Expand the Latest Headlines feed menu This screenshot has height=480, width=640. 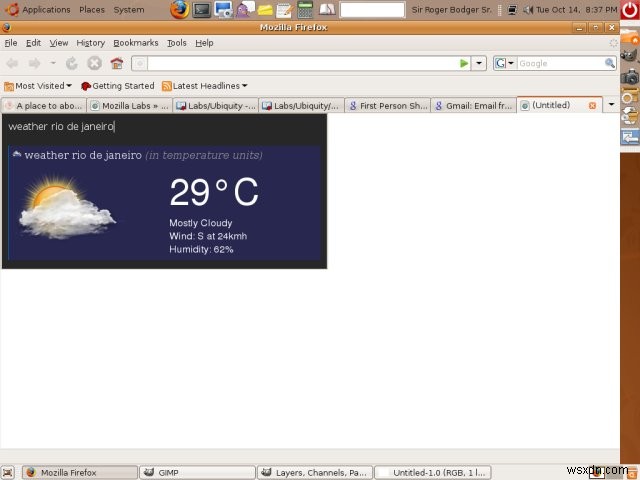point(205,86)
